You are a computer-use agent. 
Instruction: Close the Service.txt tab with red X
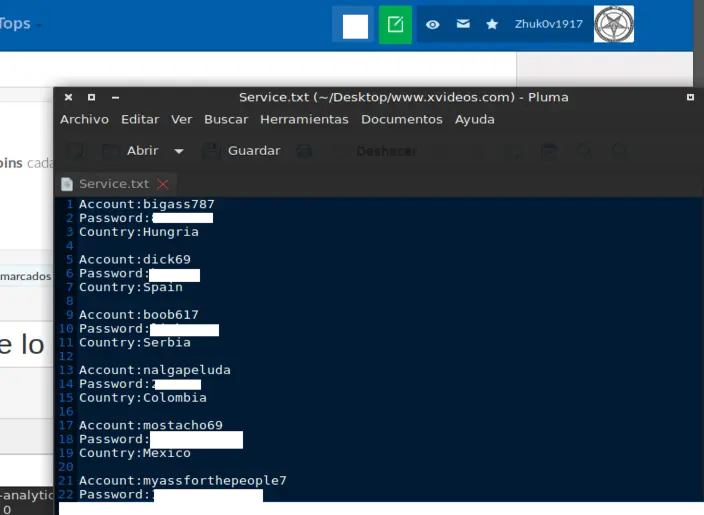tap(163, 184)
